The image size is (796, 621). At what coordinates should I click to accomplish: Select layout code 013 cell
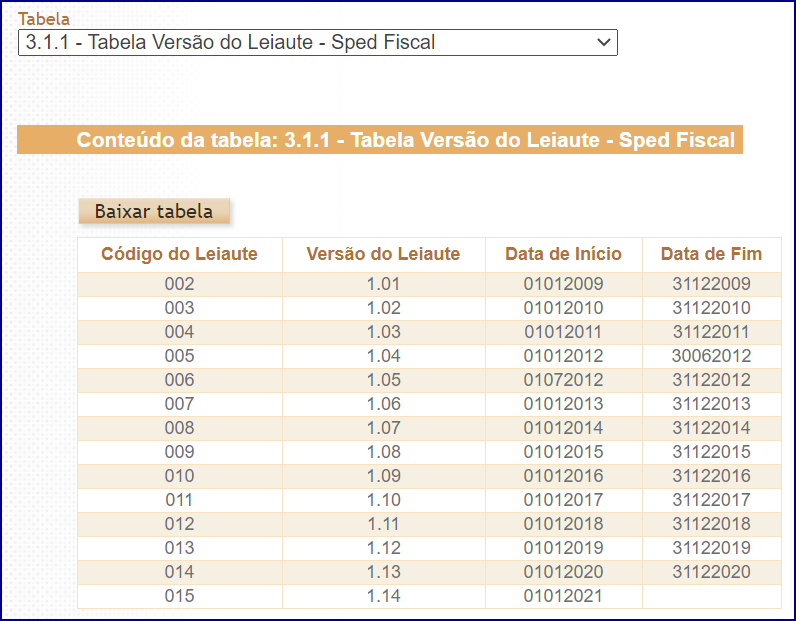click(x=179, y=548)
